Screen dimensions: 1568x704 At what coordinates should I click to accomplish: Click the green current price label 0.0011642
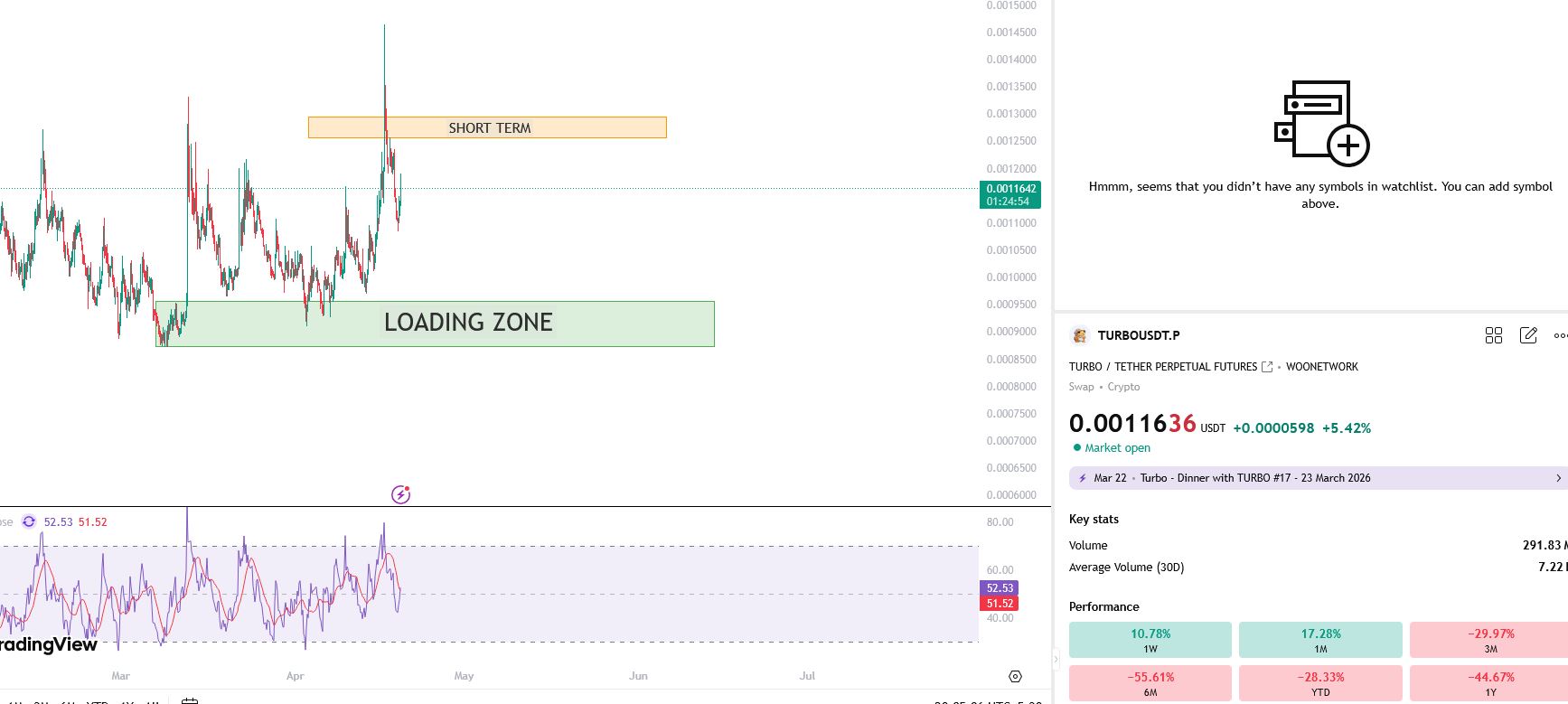pos(1010,194)
